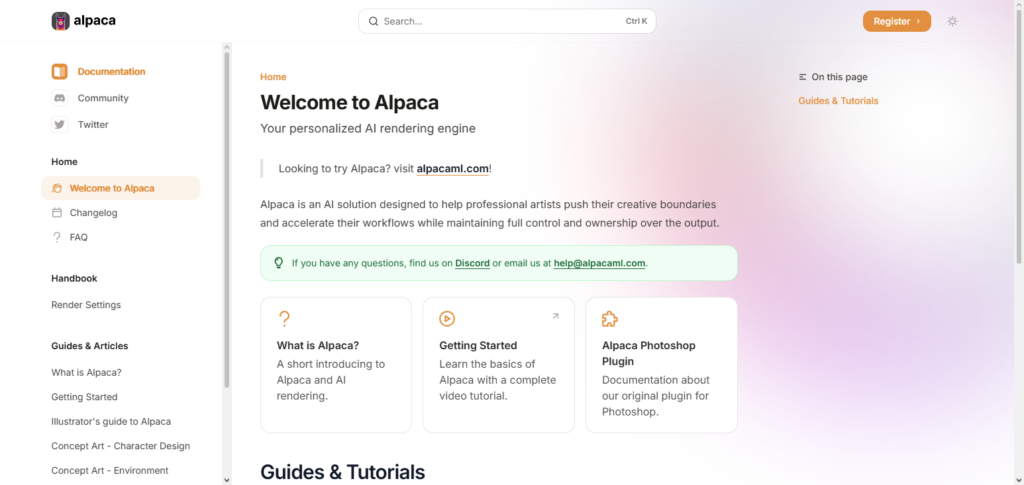The width and height of the screenshot is (1024, 485).
Task: Click the Welcome to Alpaca page title
Action: pyautogui.click(x=349, y=102)
